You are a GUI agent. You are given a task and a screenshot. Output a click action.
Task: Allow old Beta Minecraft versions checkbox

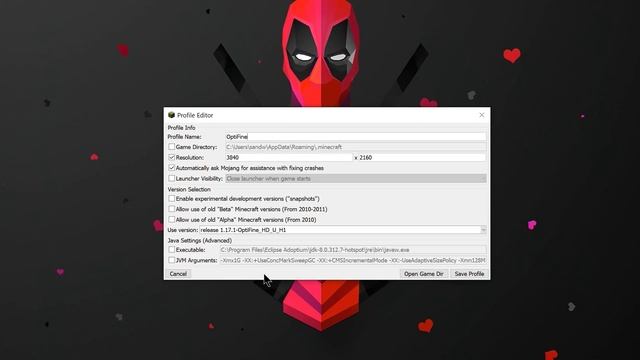click(x=171, y=209)
